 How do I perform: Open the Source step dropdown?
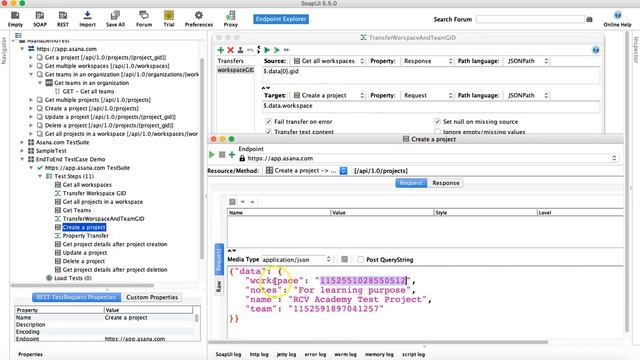coord(328,61)
